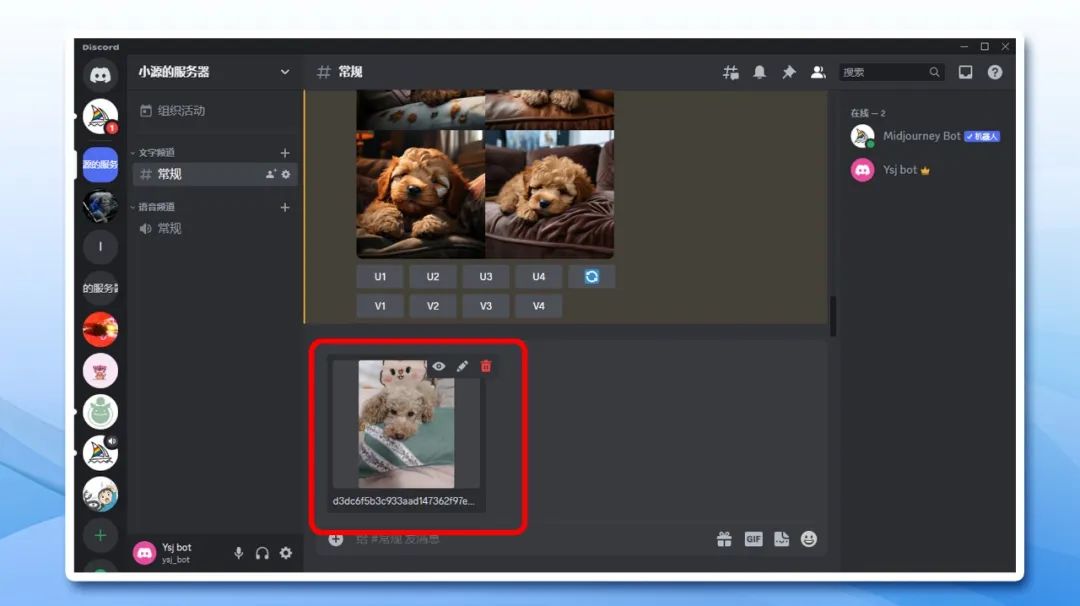Open user settings gear near Ysj bot
This screenshot has width=1080, height=606.
pyautogui.click(x=286, y=553)
